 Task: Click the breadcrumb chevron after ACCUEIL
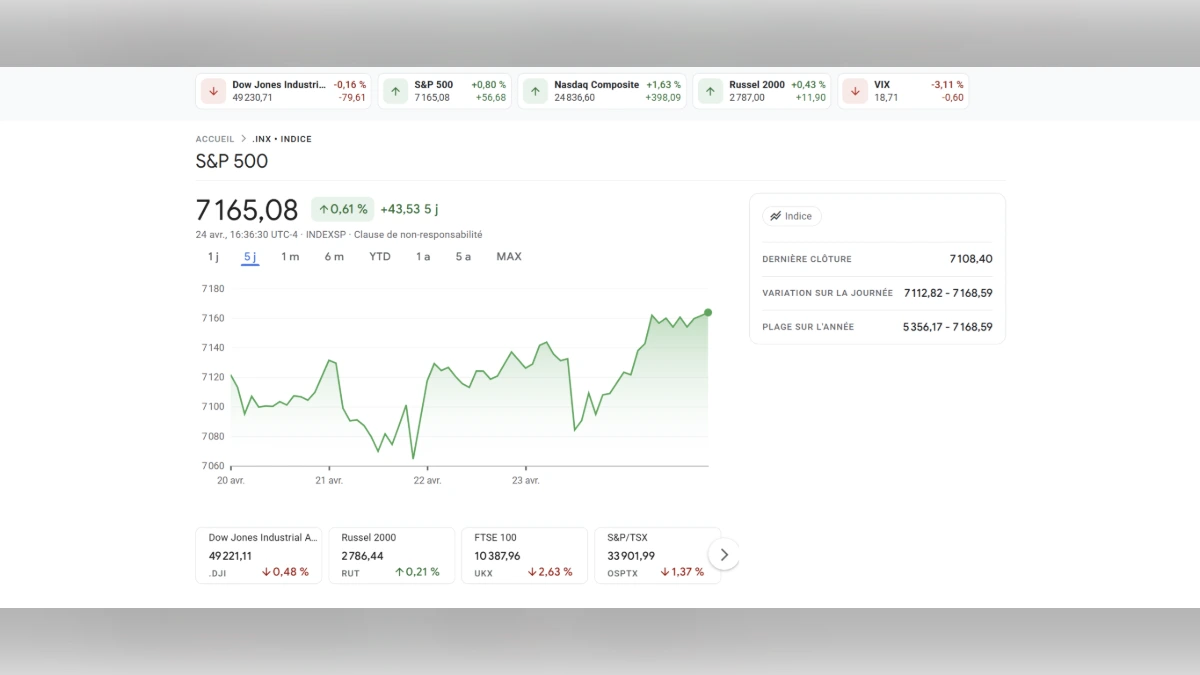245,139
